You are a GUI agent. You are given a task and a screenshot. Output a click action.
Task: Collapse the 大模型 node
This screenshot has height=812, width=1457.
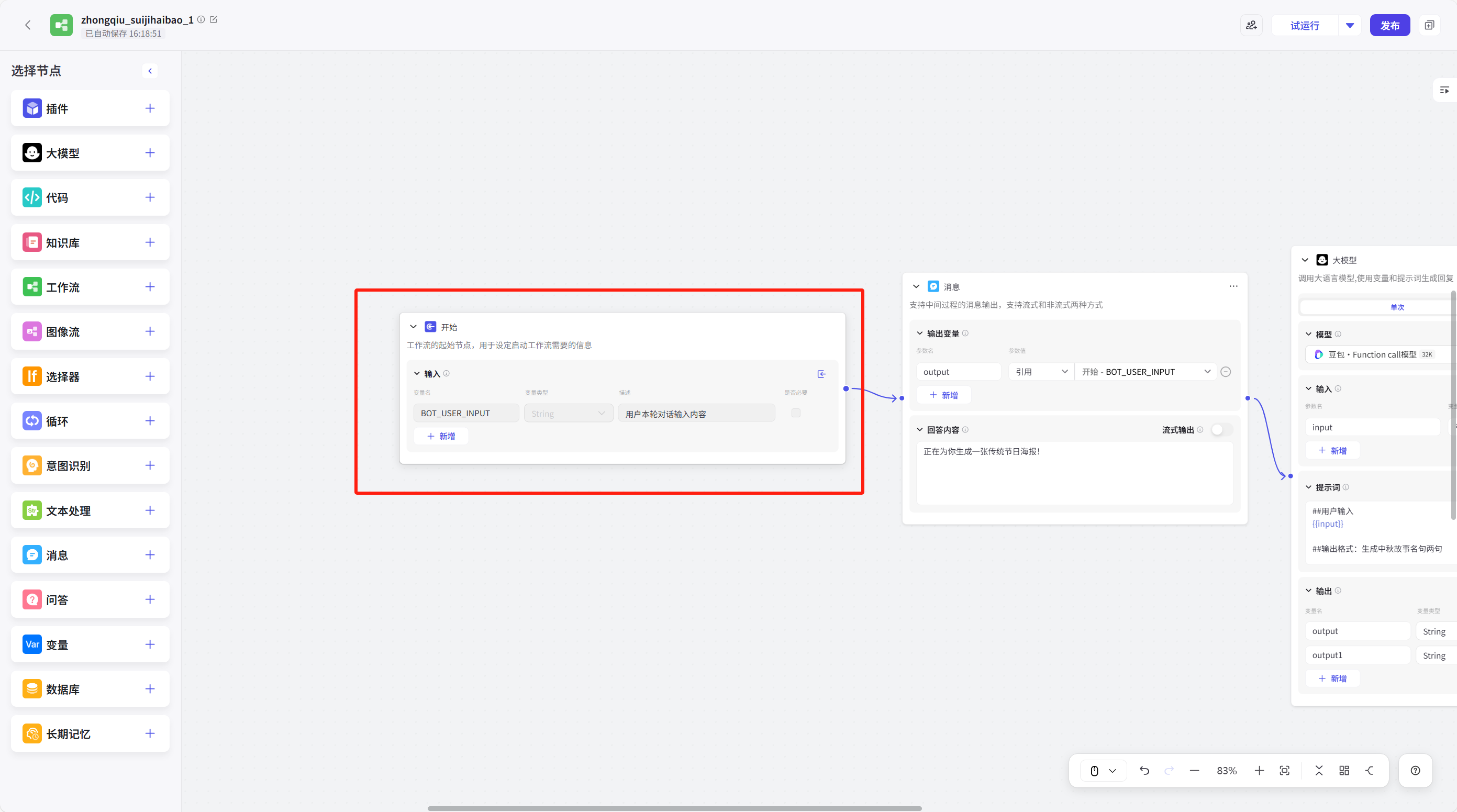(x=1305, y=260)
